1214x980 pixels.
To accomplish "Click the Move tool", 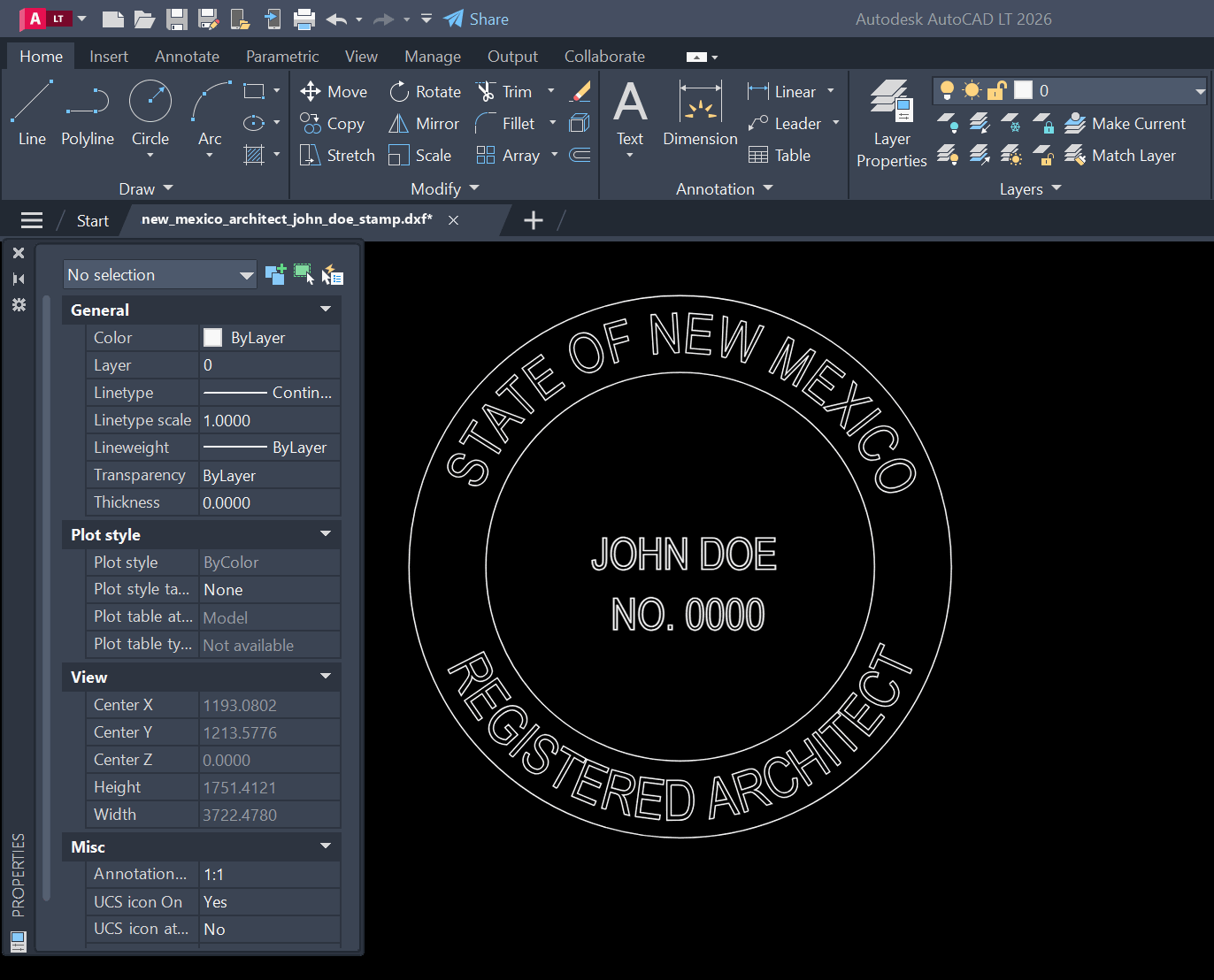I will pos(334,91).
